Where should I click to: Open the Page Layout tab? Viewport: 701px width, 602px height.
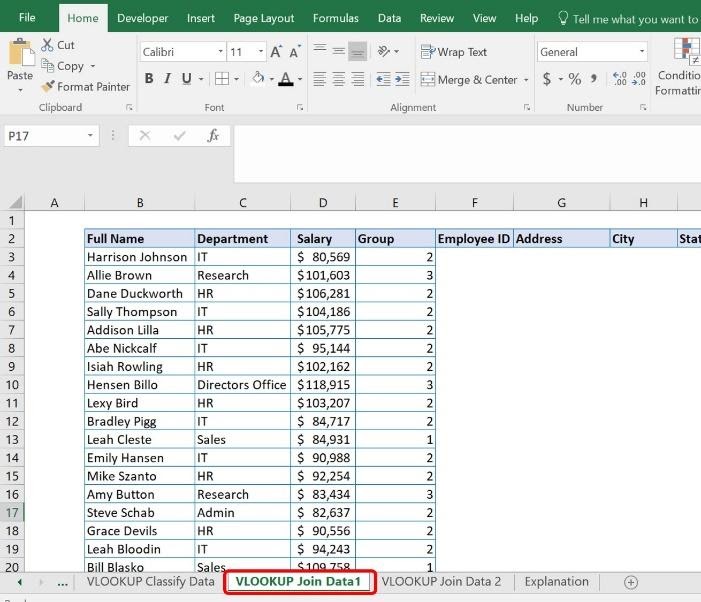coord(264,18)
